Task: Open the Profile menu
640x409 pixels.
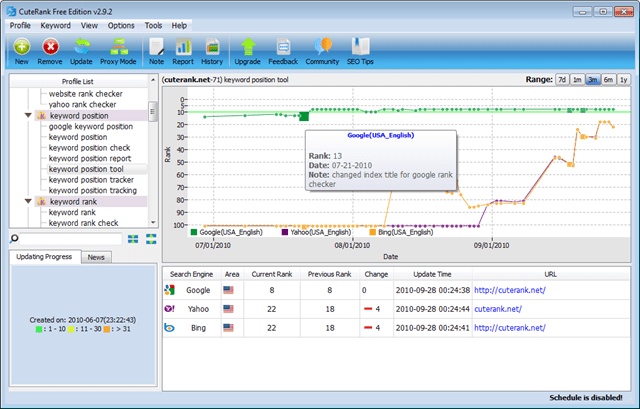Action: (x=20, y=25)
